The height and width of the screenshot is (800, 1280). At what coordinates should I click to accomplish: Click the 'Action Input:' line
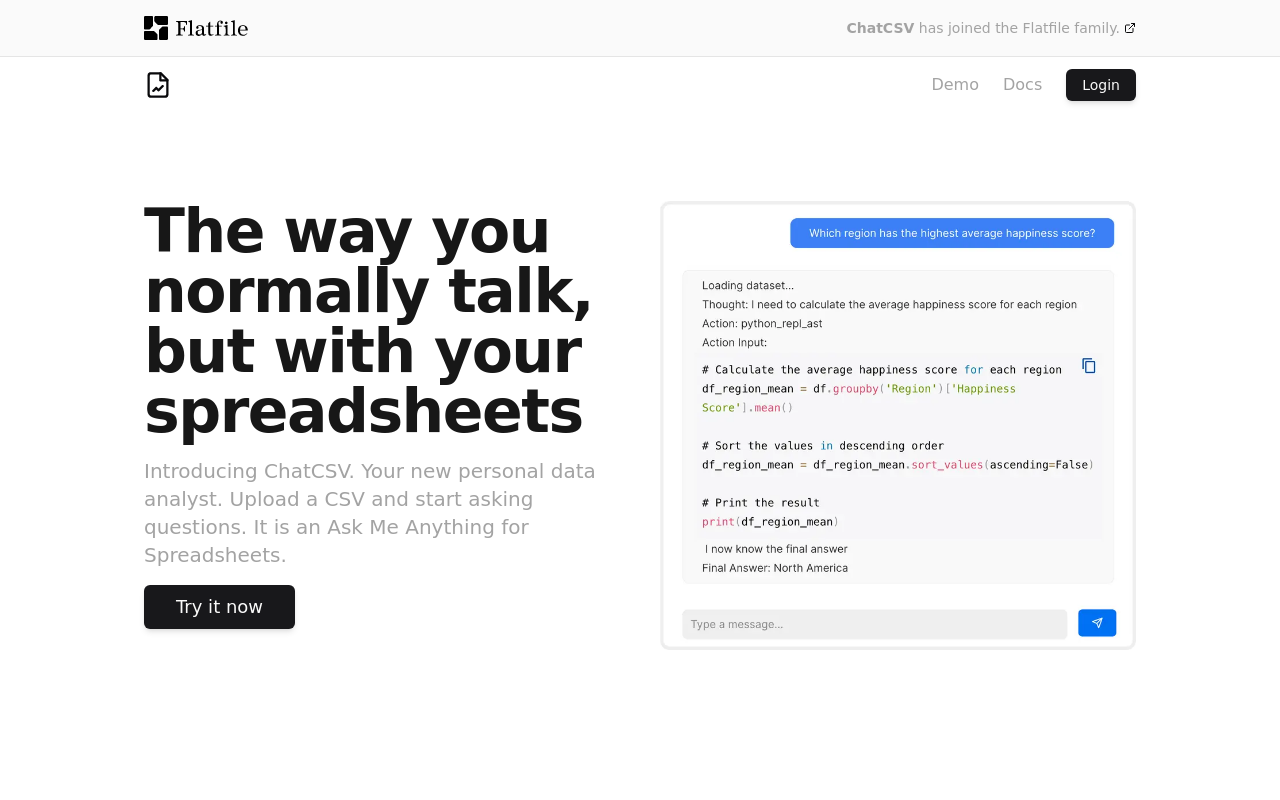pyautogui.click(x=734, y=342)
